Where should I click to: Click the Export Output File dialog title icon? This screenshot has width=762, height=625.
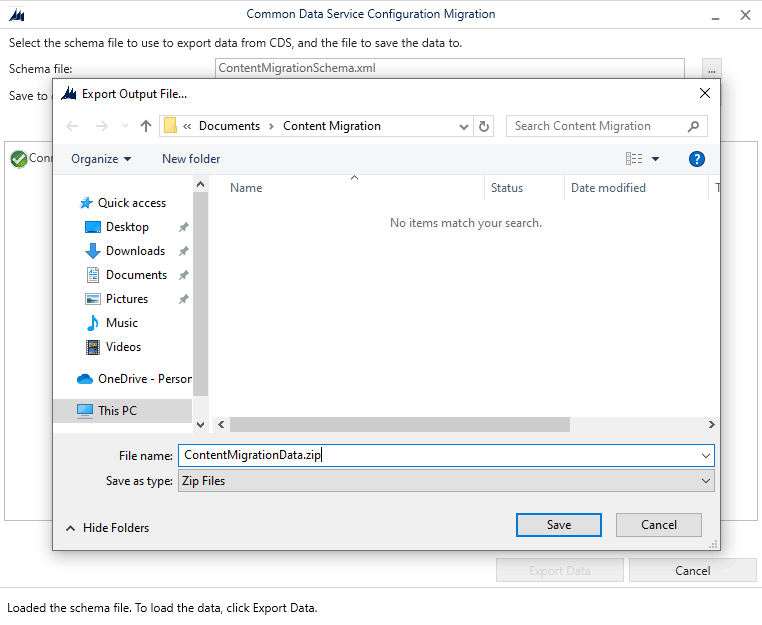click(69, 93)
